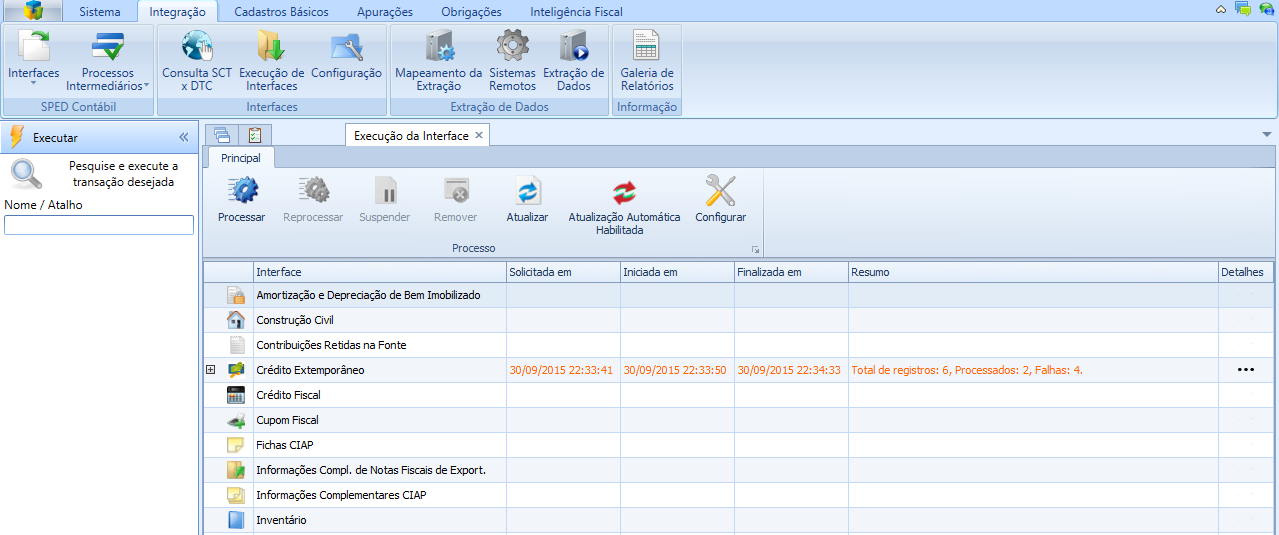The height and width of the screenshot is (535, 1279).
Task: Toggle Atualização Automática Habilitada
Action: click(x=624, y=199)
